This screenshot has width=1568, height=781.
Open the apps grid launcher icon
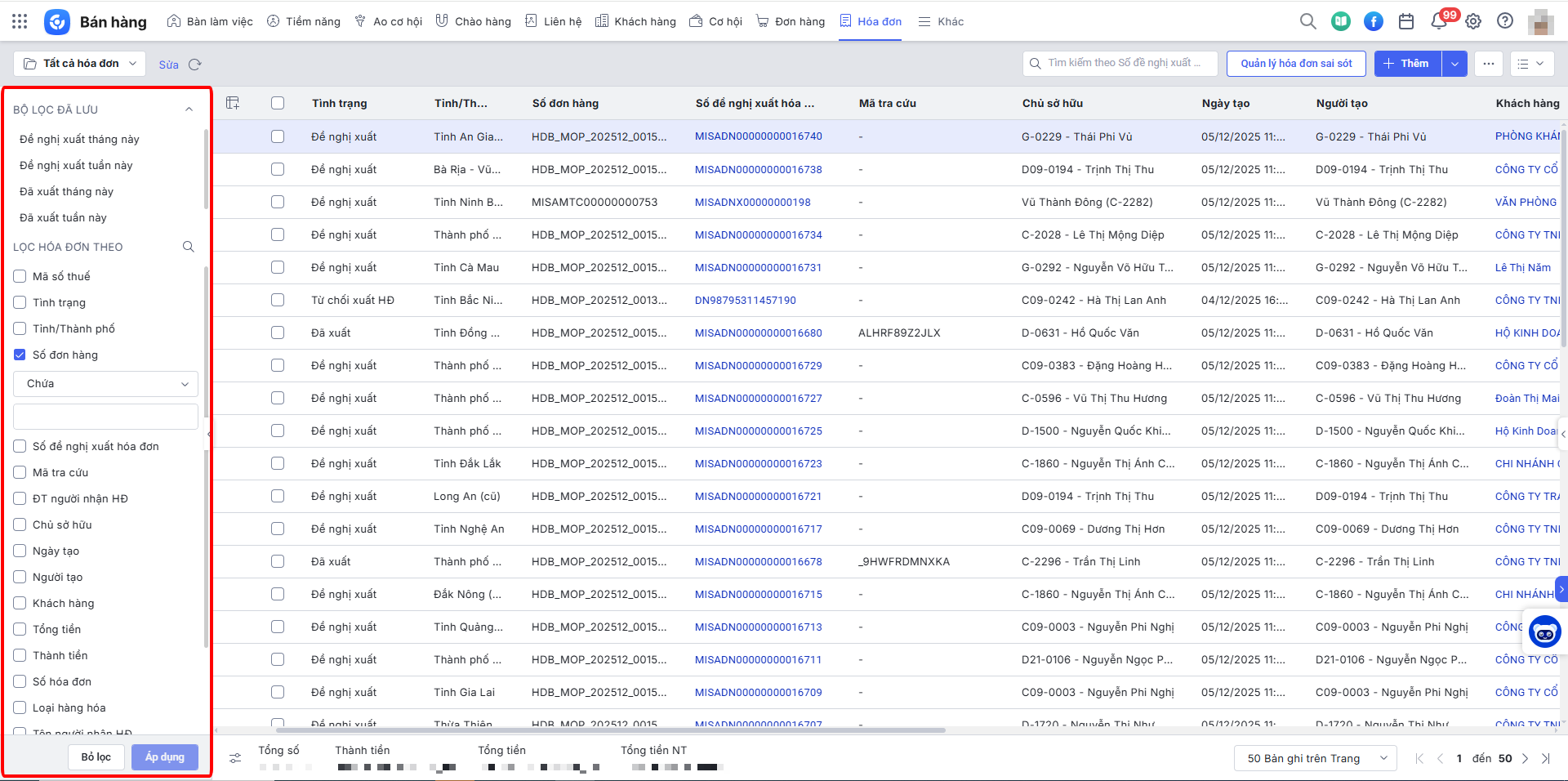click(x=20, y=22)
